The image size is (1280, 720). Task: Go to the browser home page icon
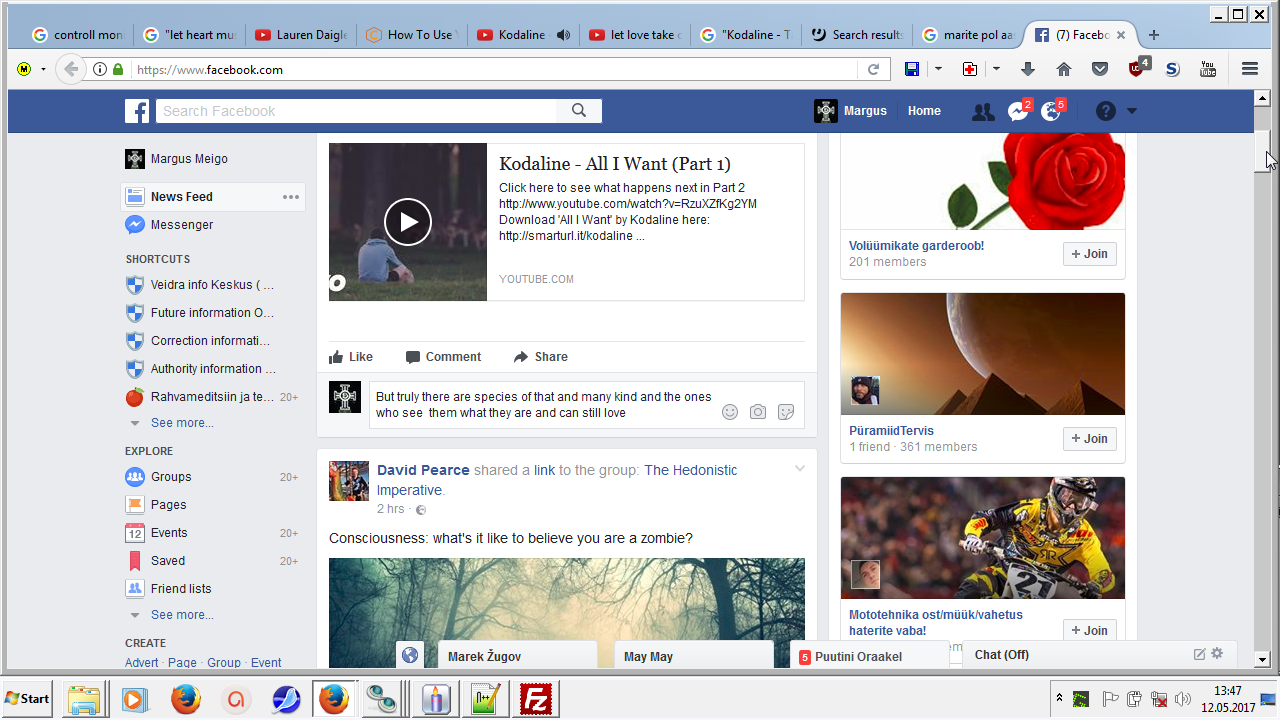point(1064,69)
